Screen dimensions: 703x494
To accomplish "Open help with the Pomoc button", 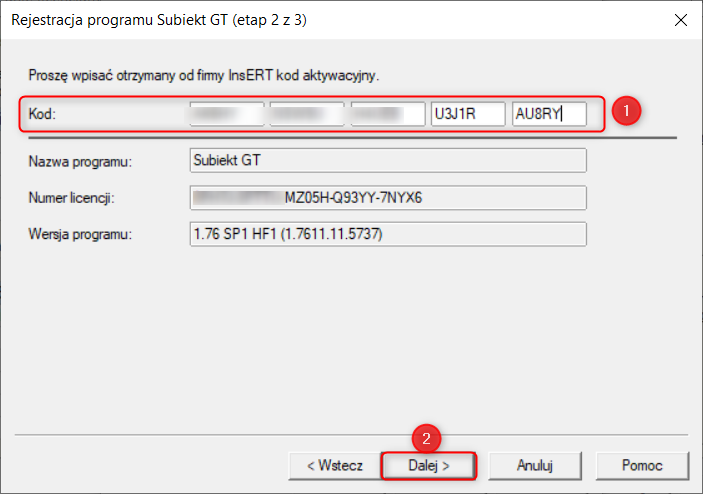I will 642,466.
